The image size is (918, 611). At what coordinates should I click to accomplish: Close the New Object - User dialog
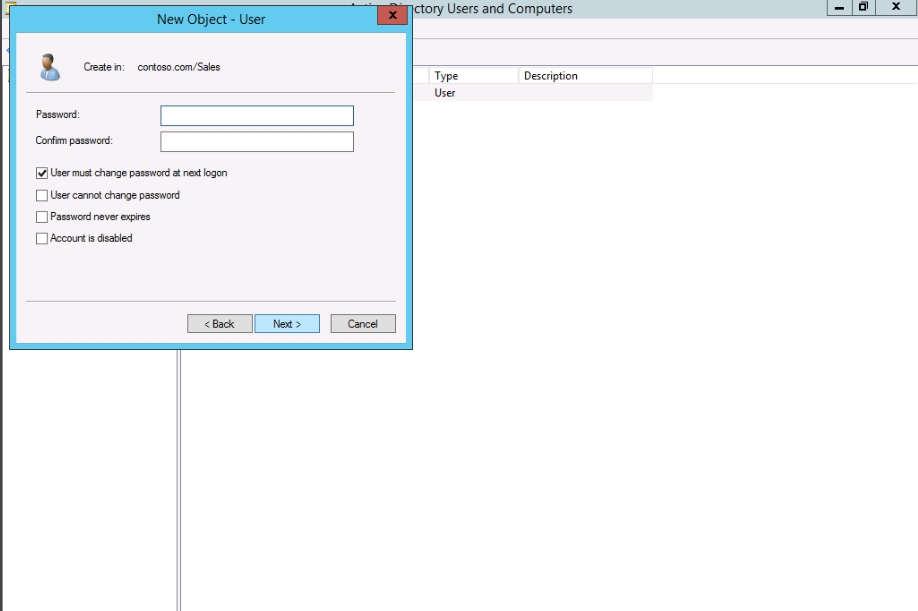coord(392,15)
